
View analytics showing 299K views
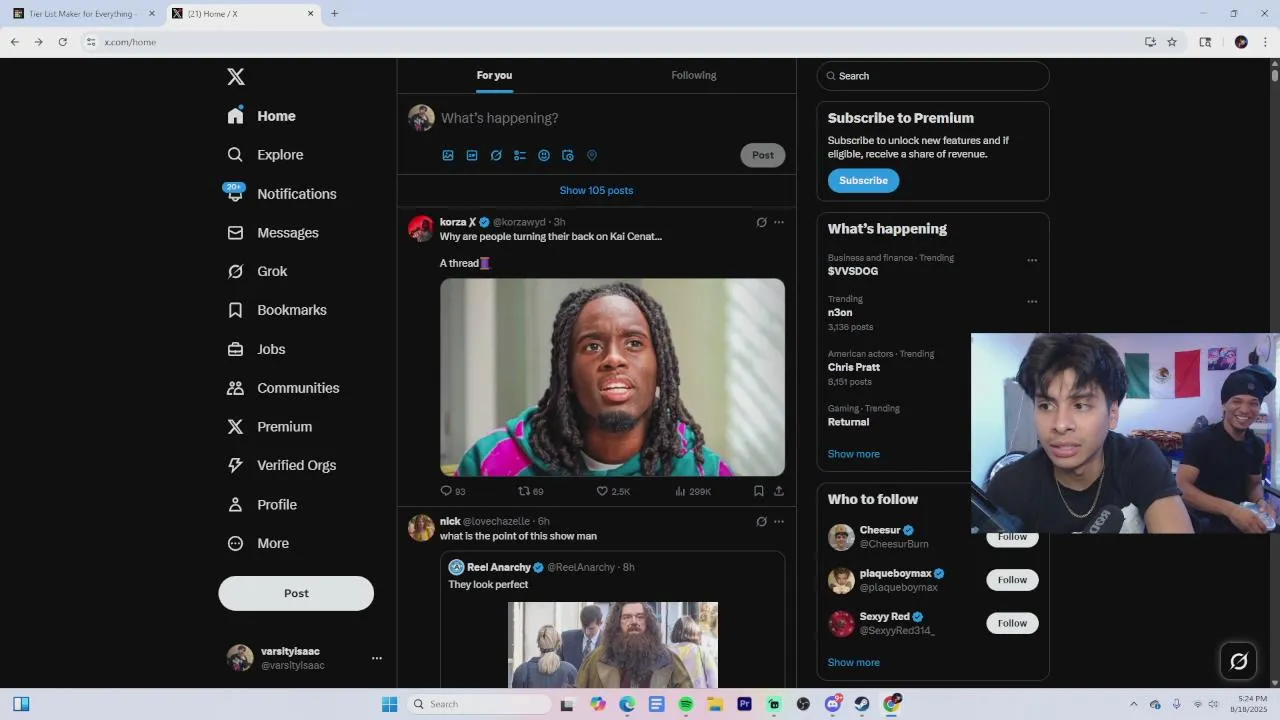click(693, 491)
